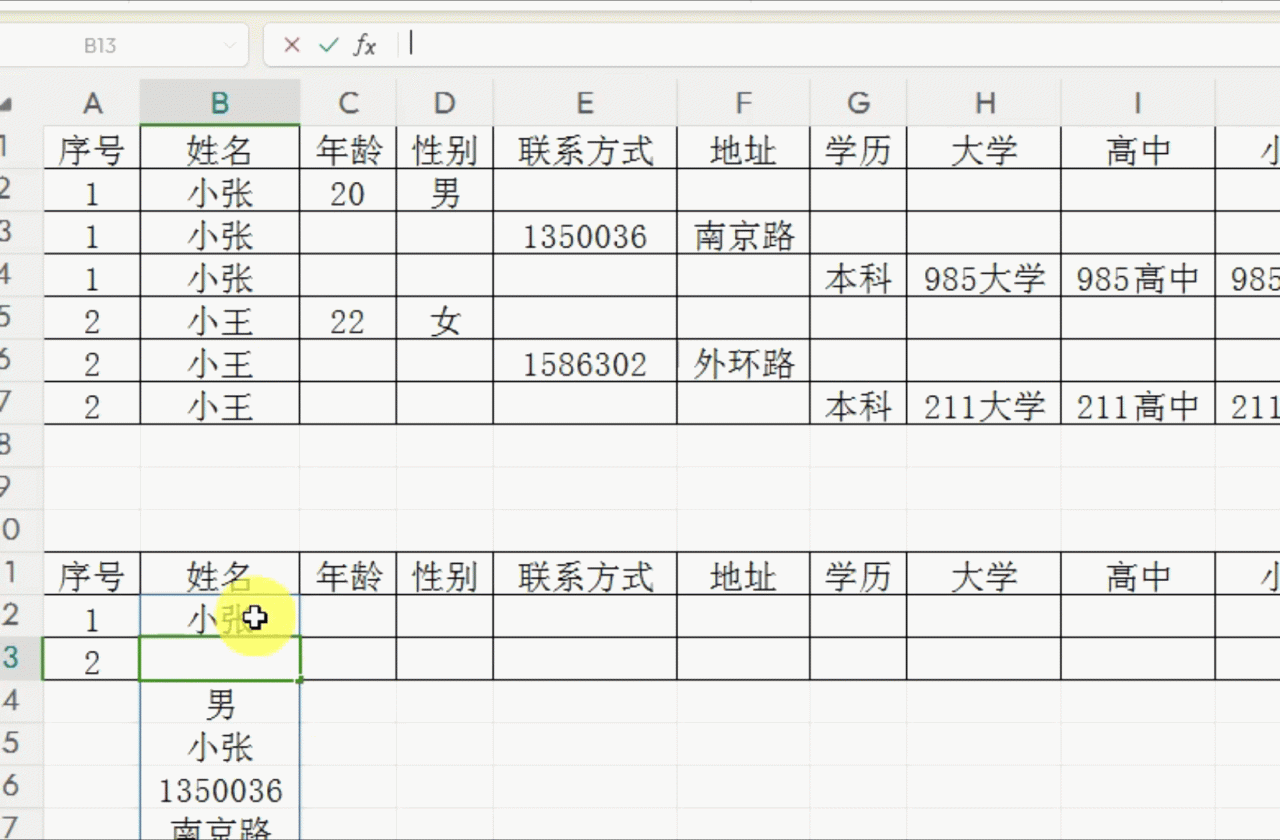Grab the fill handle of the active cell

tap(300, 680)
